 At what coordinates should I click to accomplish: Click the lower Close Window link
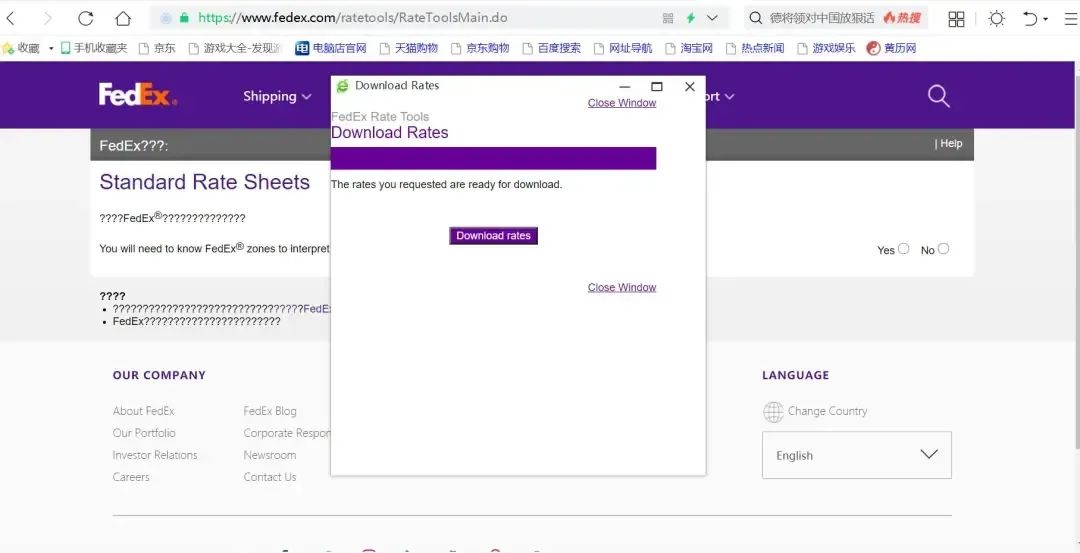click(x=621, y=287)
